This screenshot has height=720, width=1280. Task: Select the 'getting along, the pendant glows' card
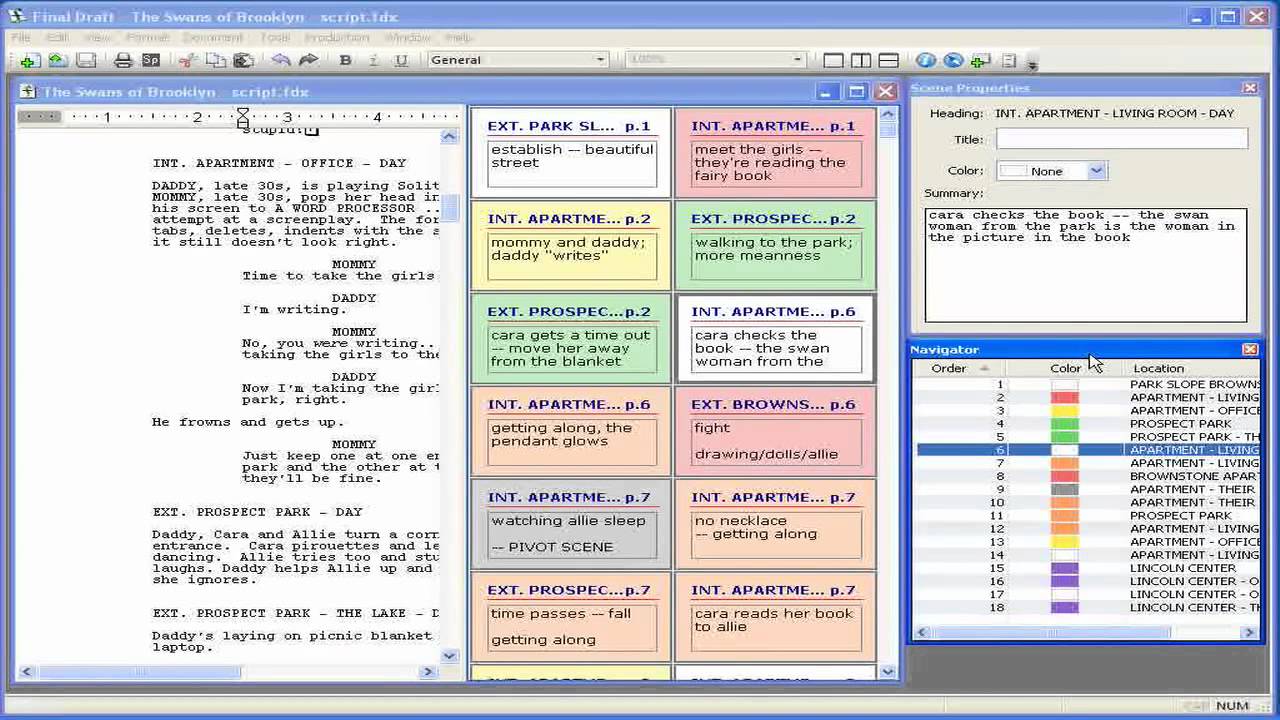571,432
